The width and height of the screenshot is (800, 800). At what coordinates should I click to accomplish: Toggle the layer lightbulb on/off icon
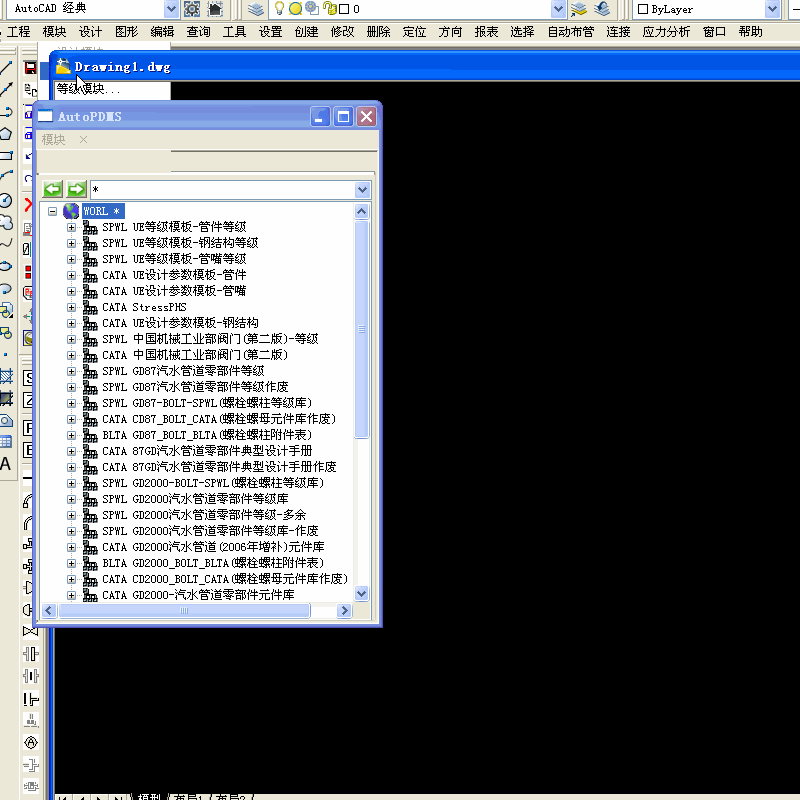click(279, 8)
